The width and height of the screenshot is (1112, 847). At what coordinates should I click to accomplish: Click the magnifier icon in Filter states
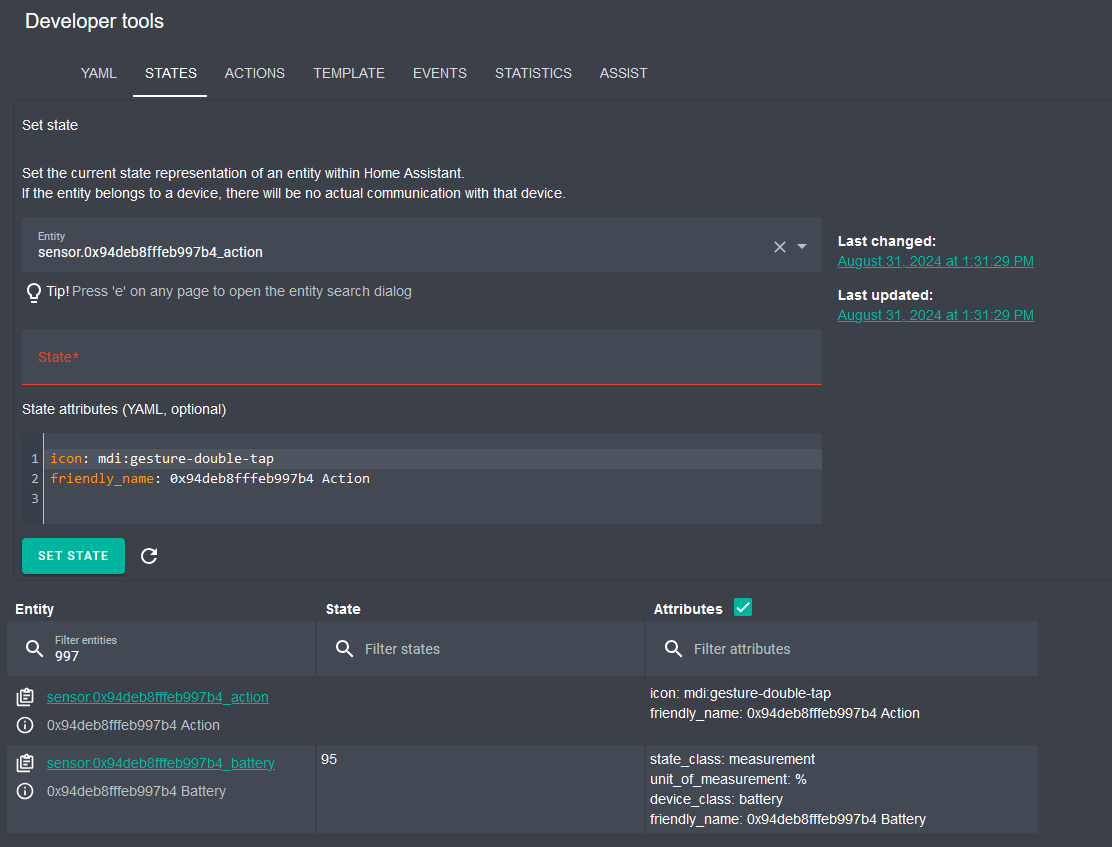pos(345,649)
